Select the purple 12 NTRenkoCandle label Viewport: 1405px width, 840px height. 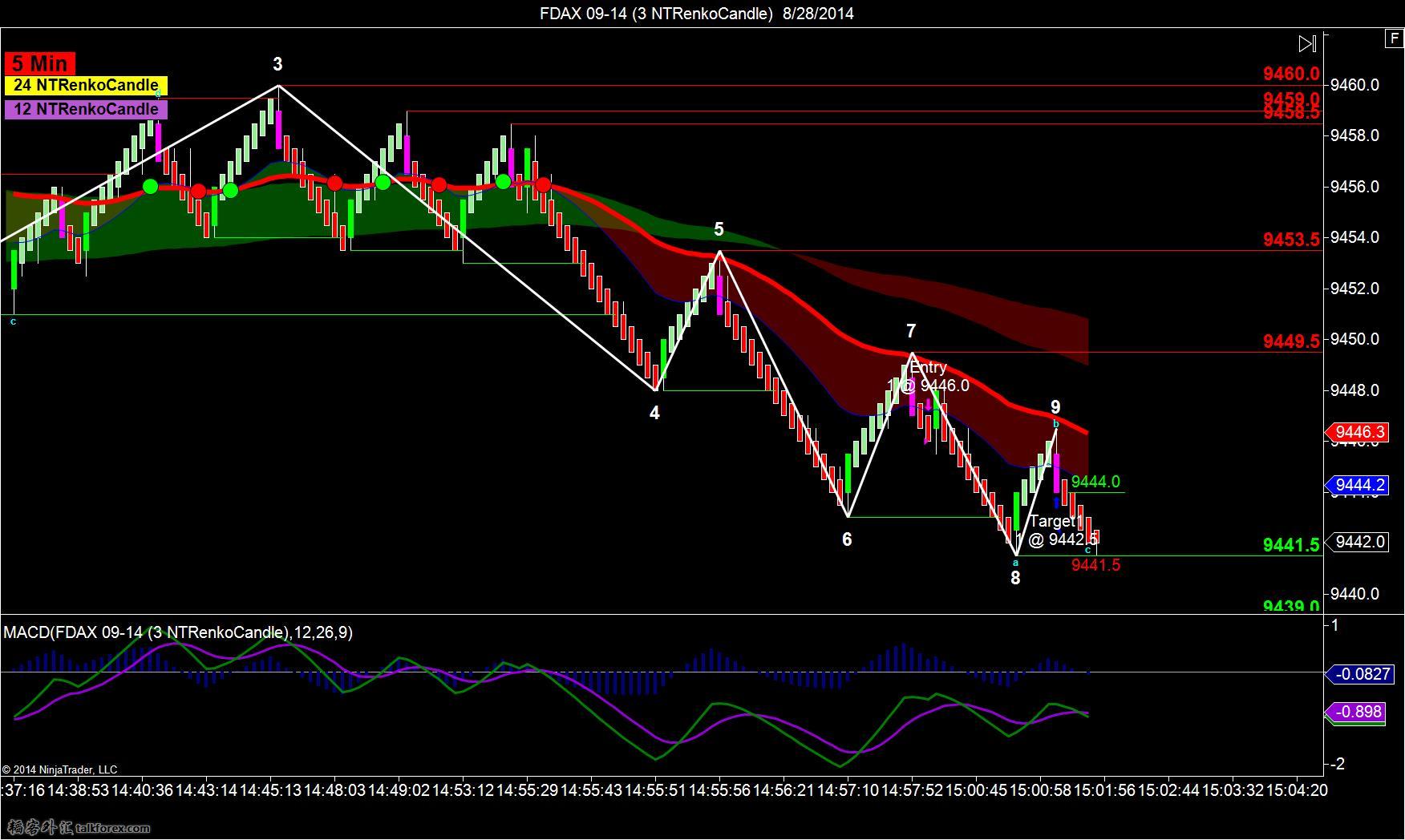click(x=86, y=109)
